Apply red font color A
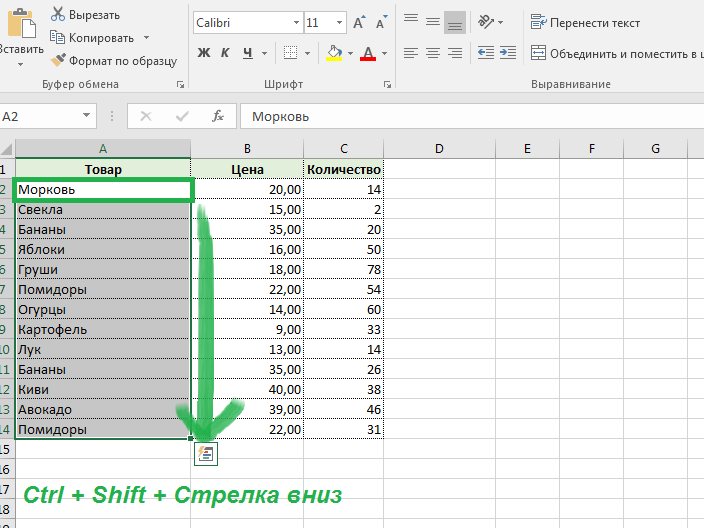The width and height of the screenshot is (704, 528). pos(368,53)
